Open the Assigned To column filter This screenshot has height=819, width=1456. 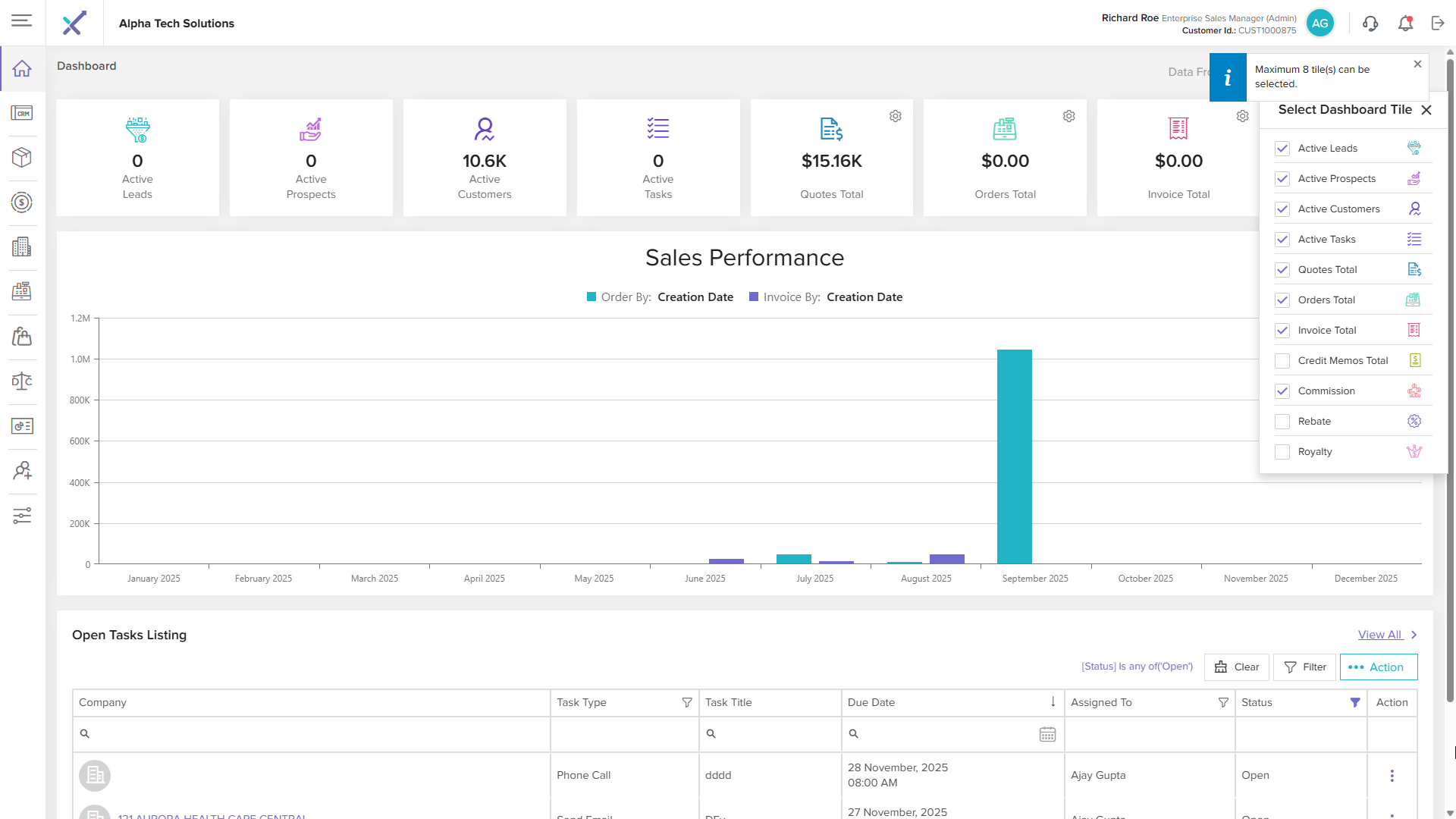pos(1223,702)
